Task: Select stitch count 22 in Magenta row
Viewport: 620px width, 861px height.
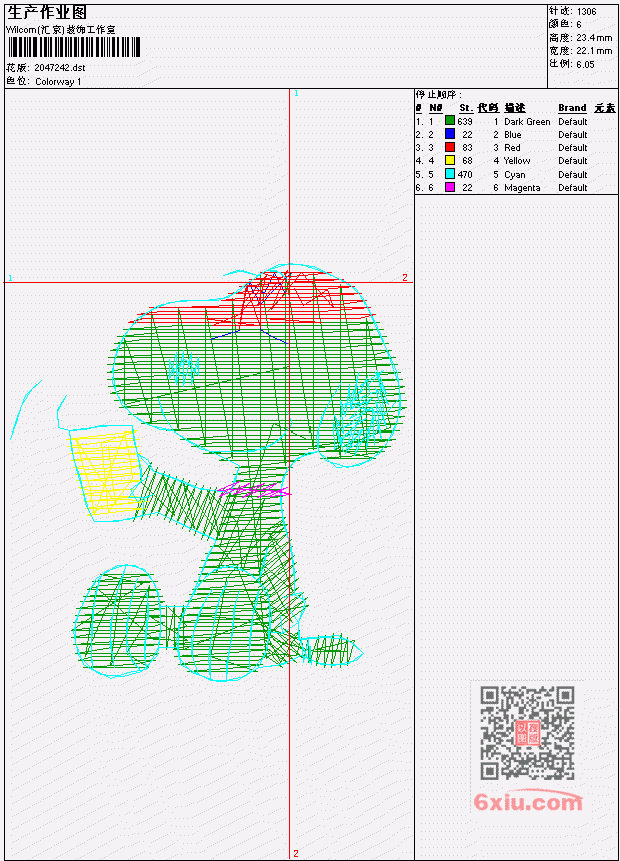Action: pos(467,188)
